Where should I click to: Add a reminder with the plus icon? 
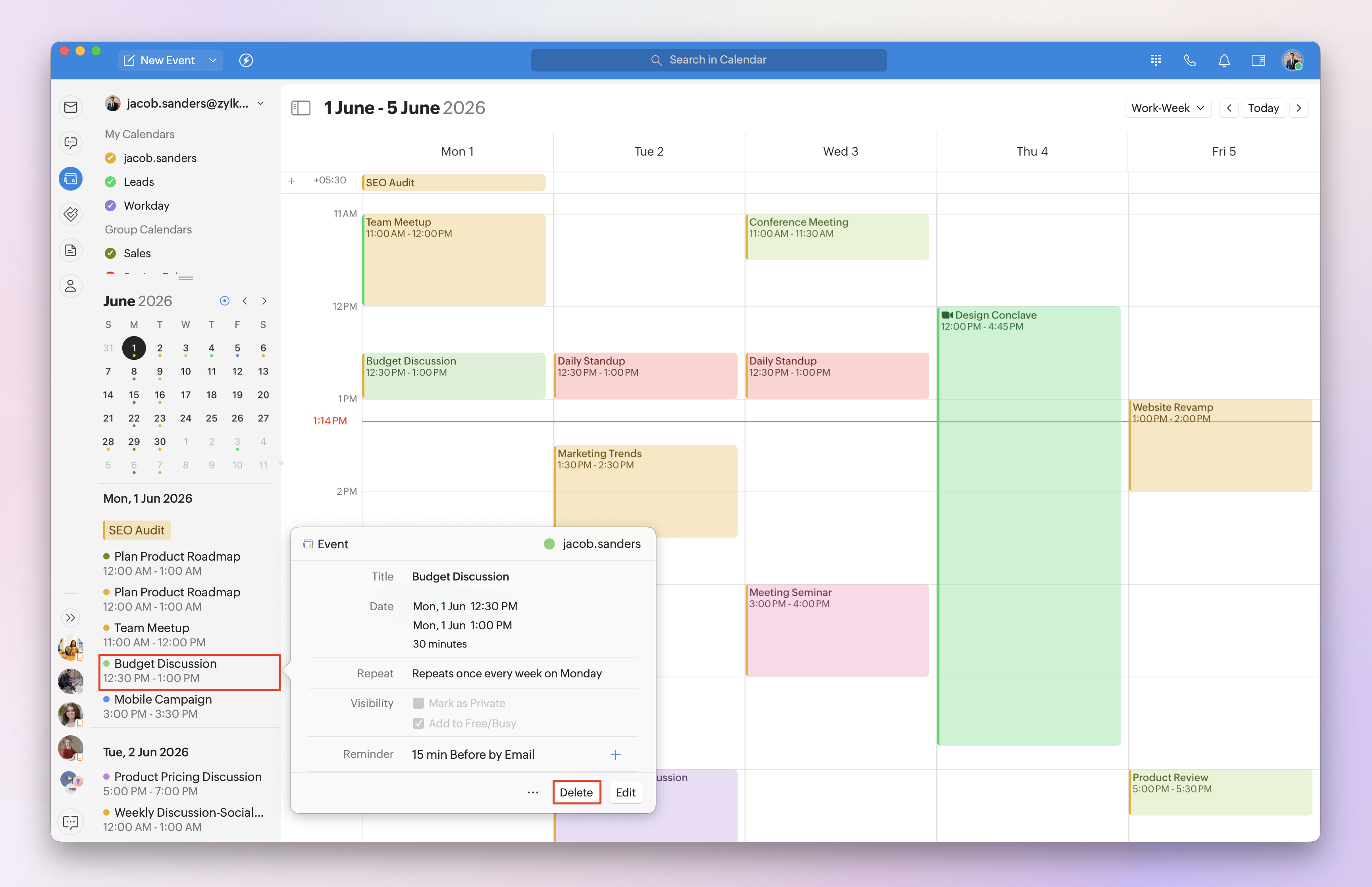(x=615, y=754)
